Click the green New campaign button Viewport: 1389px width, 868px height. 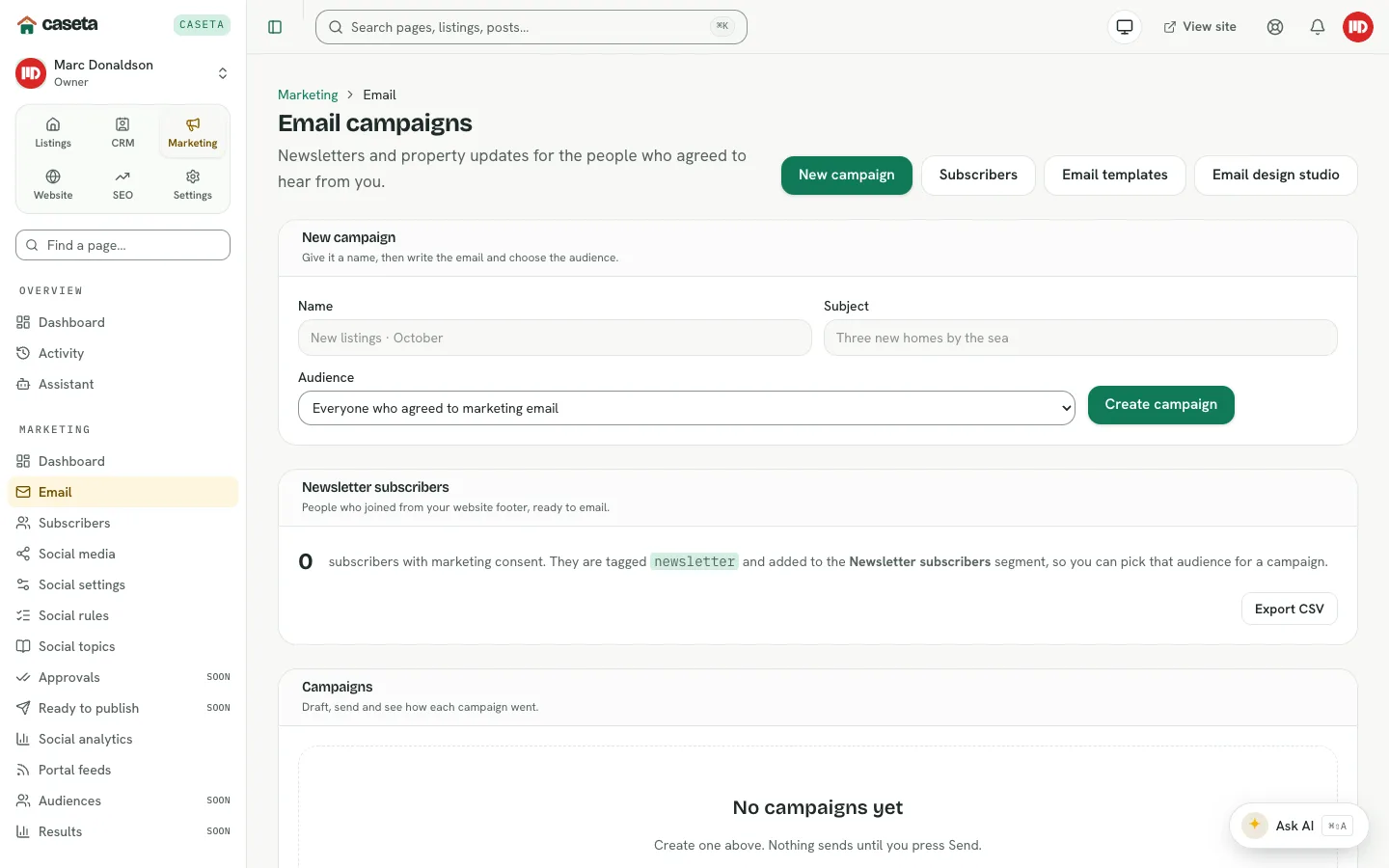click(x=847, y=176)
